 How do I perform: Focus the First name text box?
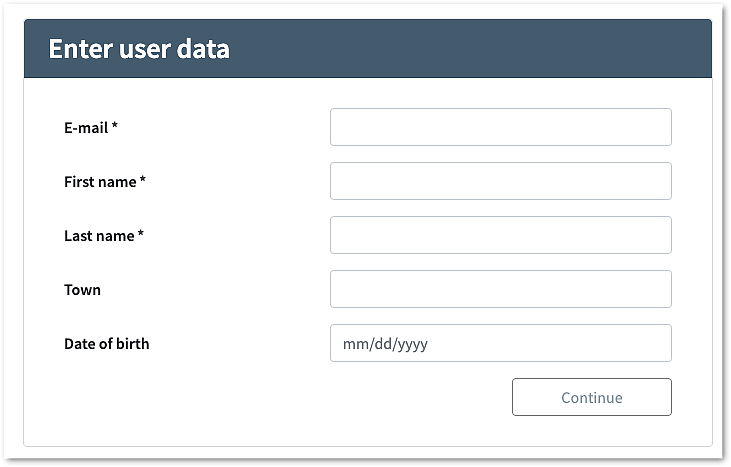coord(500,181)
